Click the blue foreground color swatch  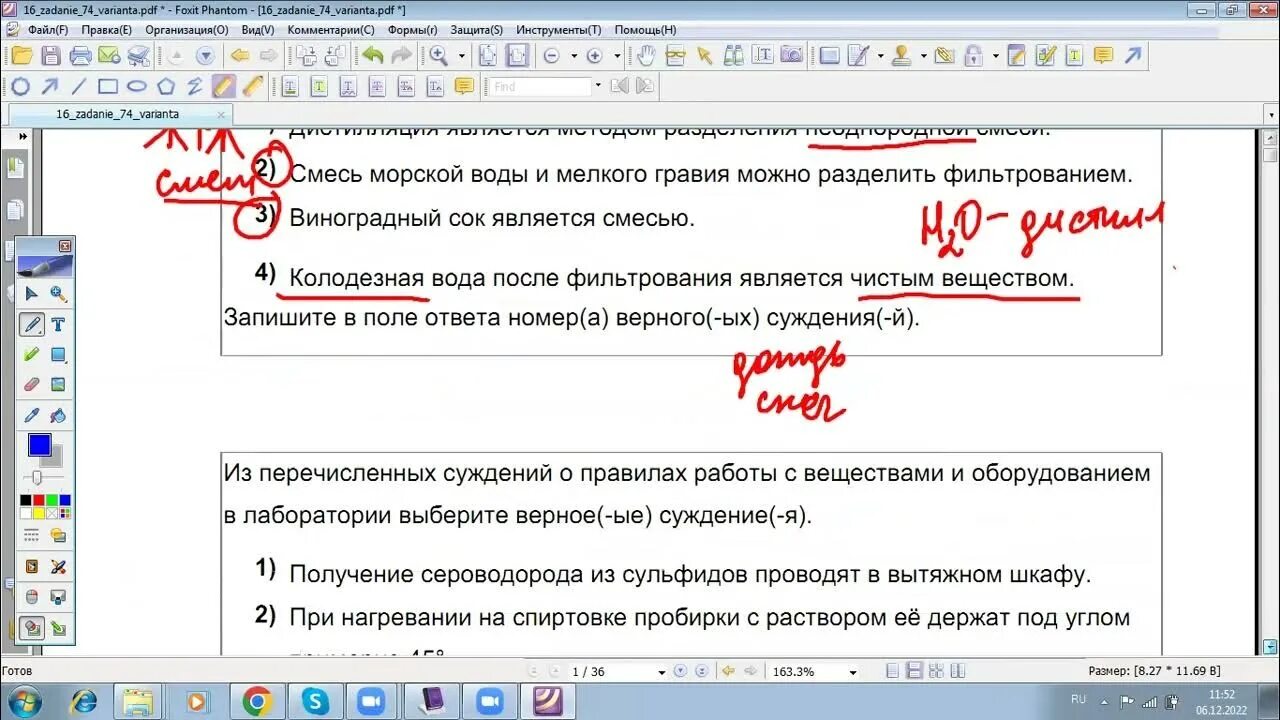click(39, 445)
